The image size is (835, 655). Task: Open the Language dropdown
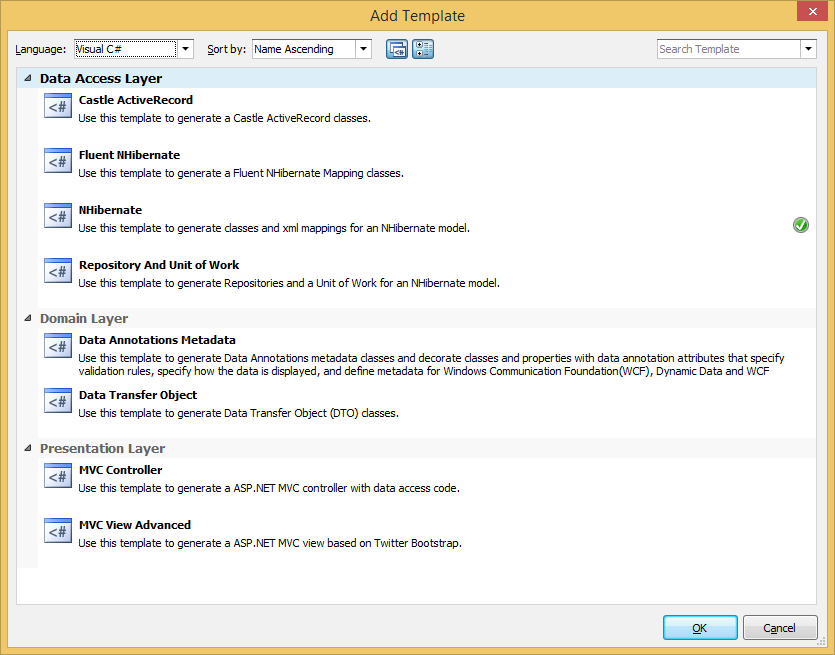185,49
